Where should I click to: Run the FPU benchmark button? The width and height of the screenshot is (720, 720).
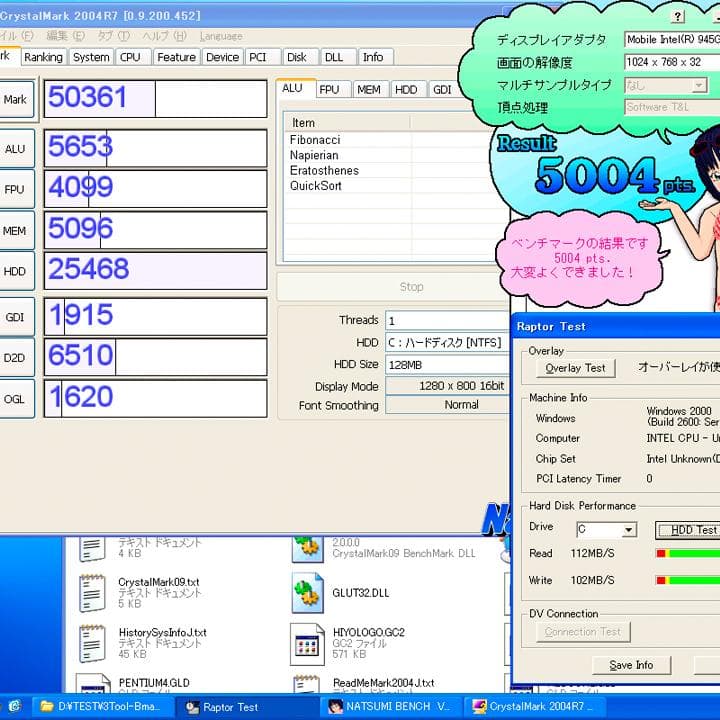click(x=17, y=190)
